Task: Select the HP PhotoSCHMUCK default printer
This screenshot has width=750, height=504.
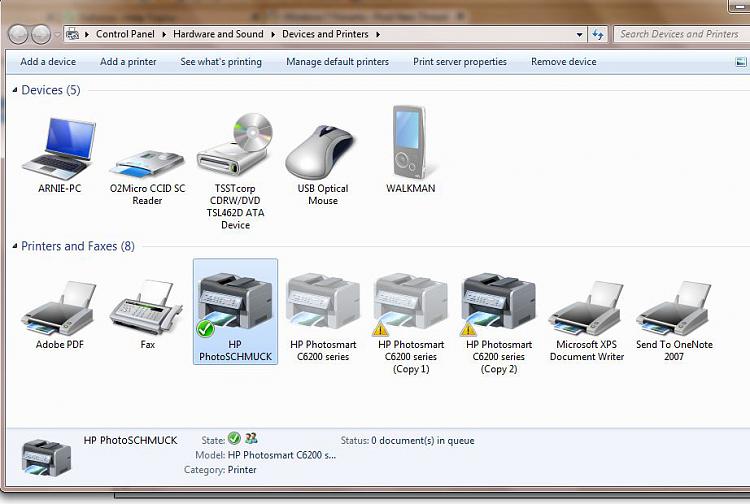Action: 235,312
